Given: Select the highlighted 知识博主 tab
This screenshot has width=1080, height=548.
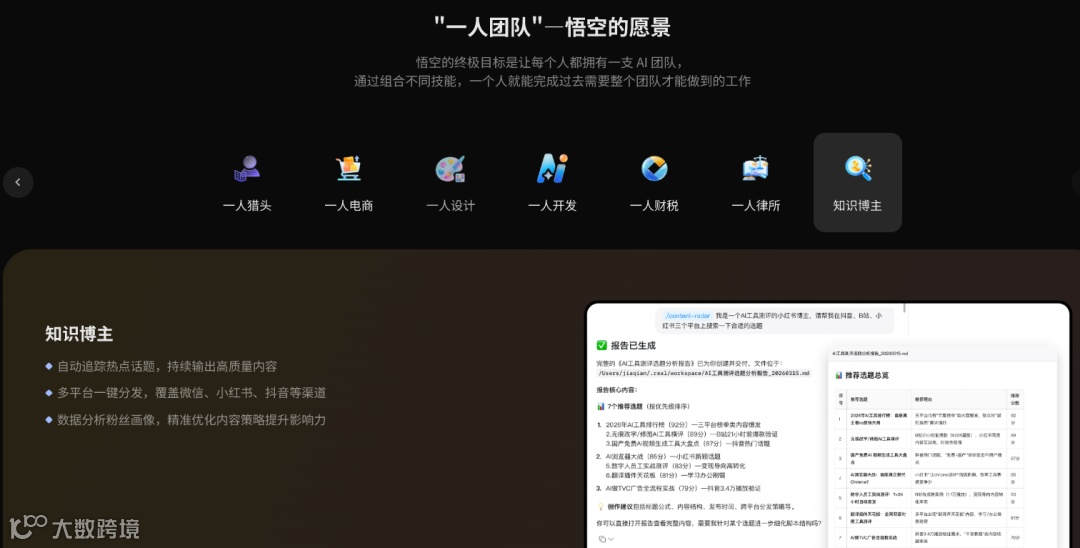Looking at the screenshot, I should tap(858, 182).
